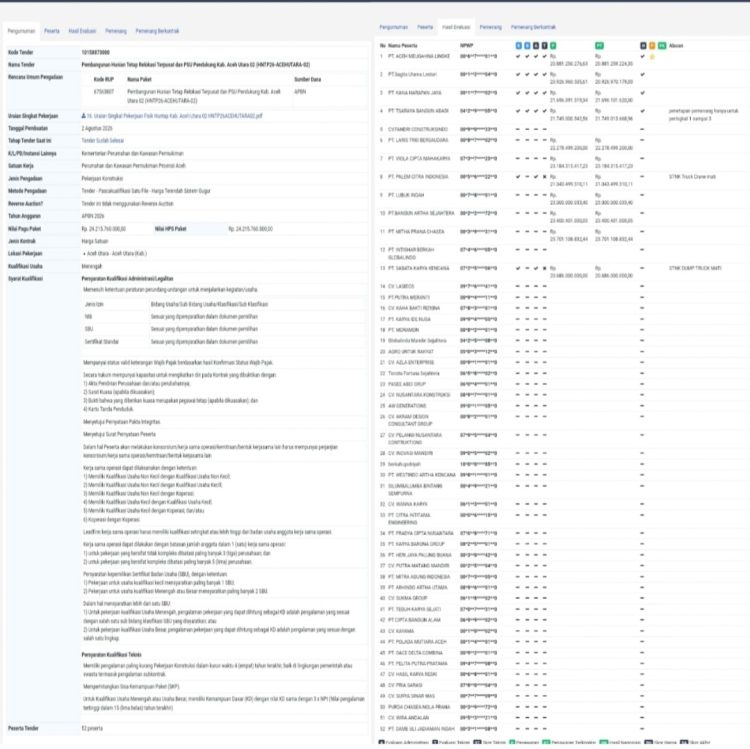This screenshot has width=750, height=749.
Task: Select participant 'PT. TSARAYA BANGUN ABADI'
Action: coord(419,111)
